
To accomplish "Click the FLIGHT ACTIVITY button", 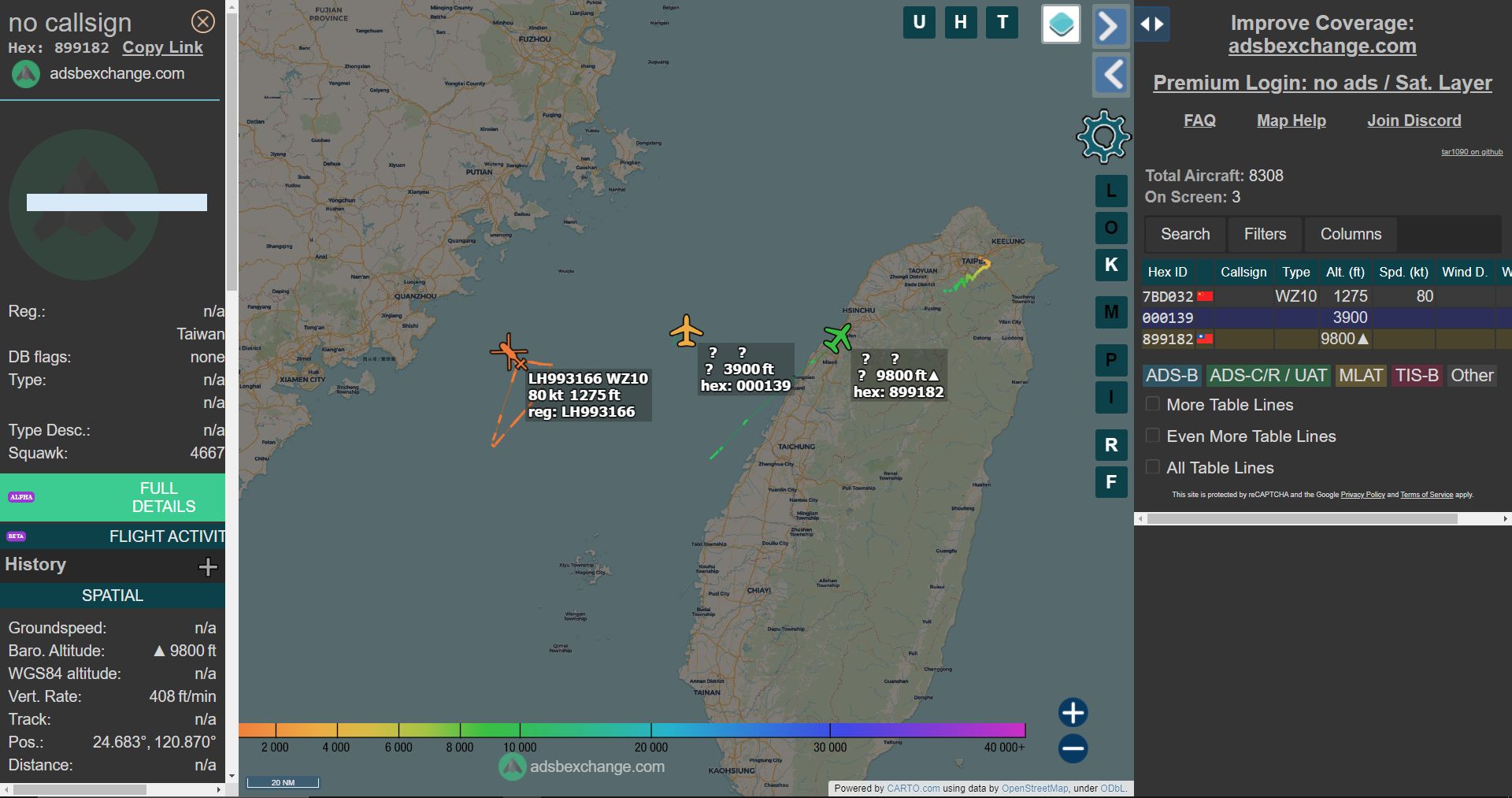I will pyautogui.click(x=113, y=536).
